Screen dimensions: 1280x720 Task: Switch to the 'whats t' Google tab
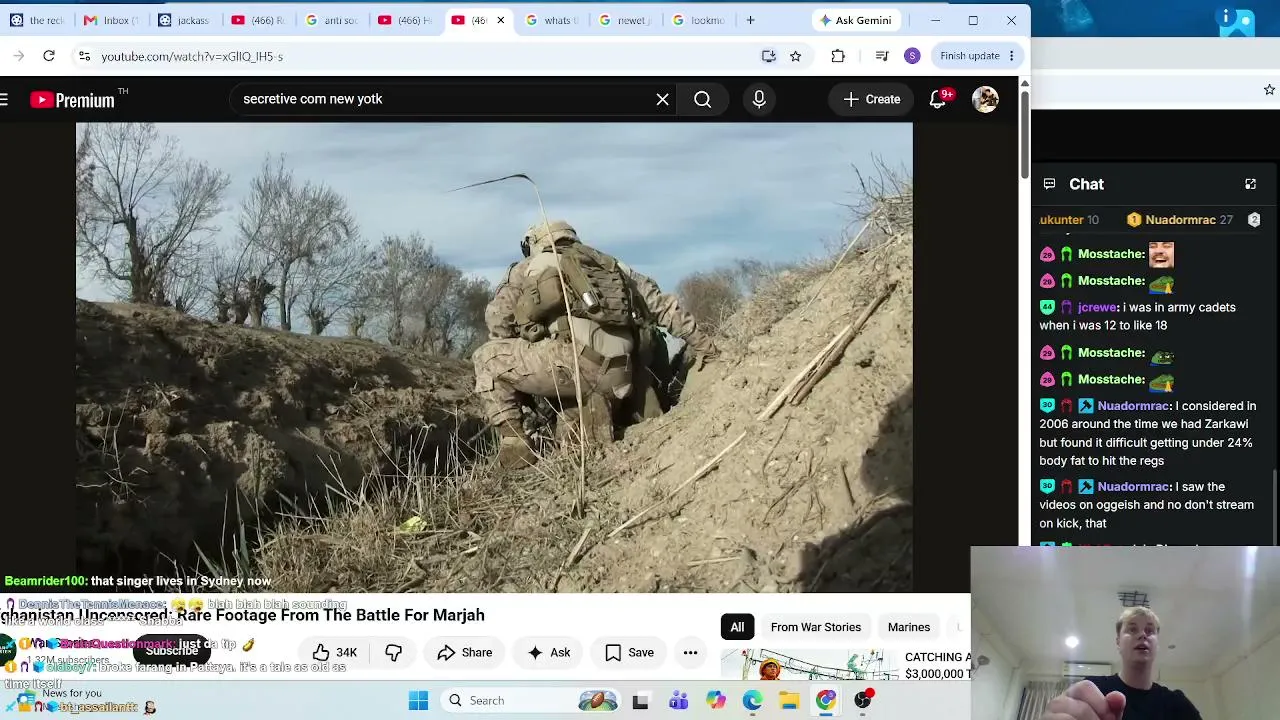point(553,20)
